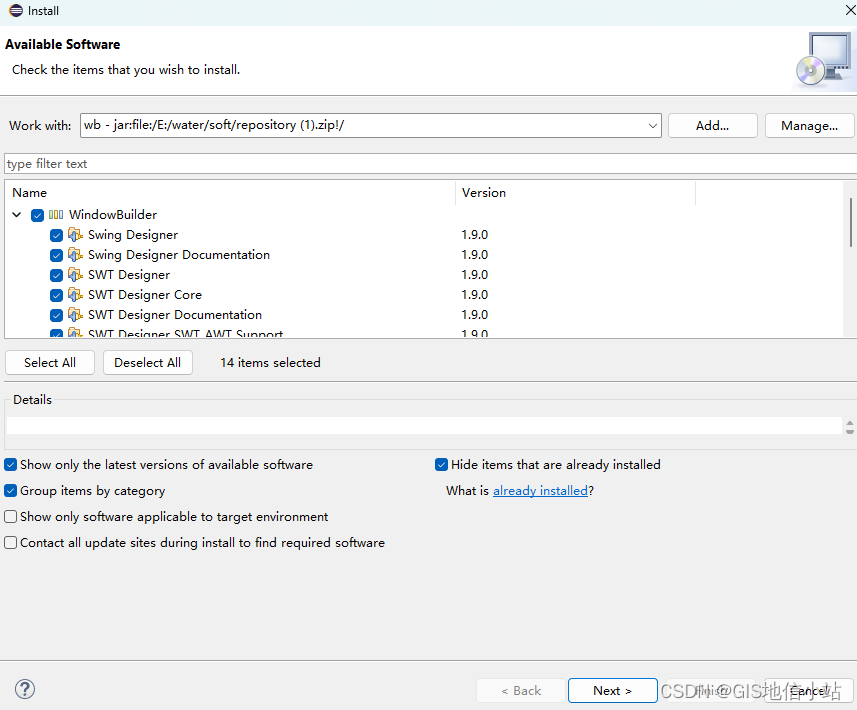Screen dimensions: 857x710
Task: Select the WindowBuilder category label
Action: [113, 215]
